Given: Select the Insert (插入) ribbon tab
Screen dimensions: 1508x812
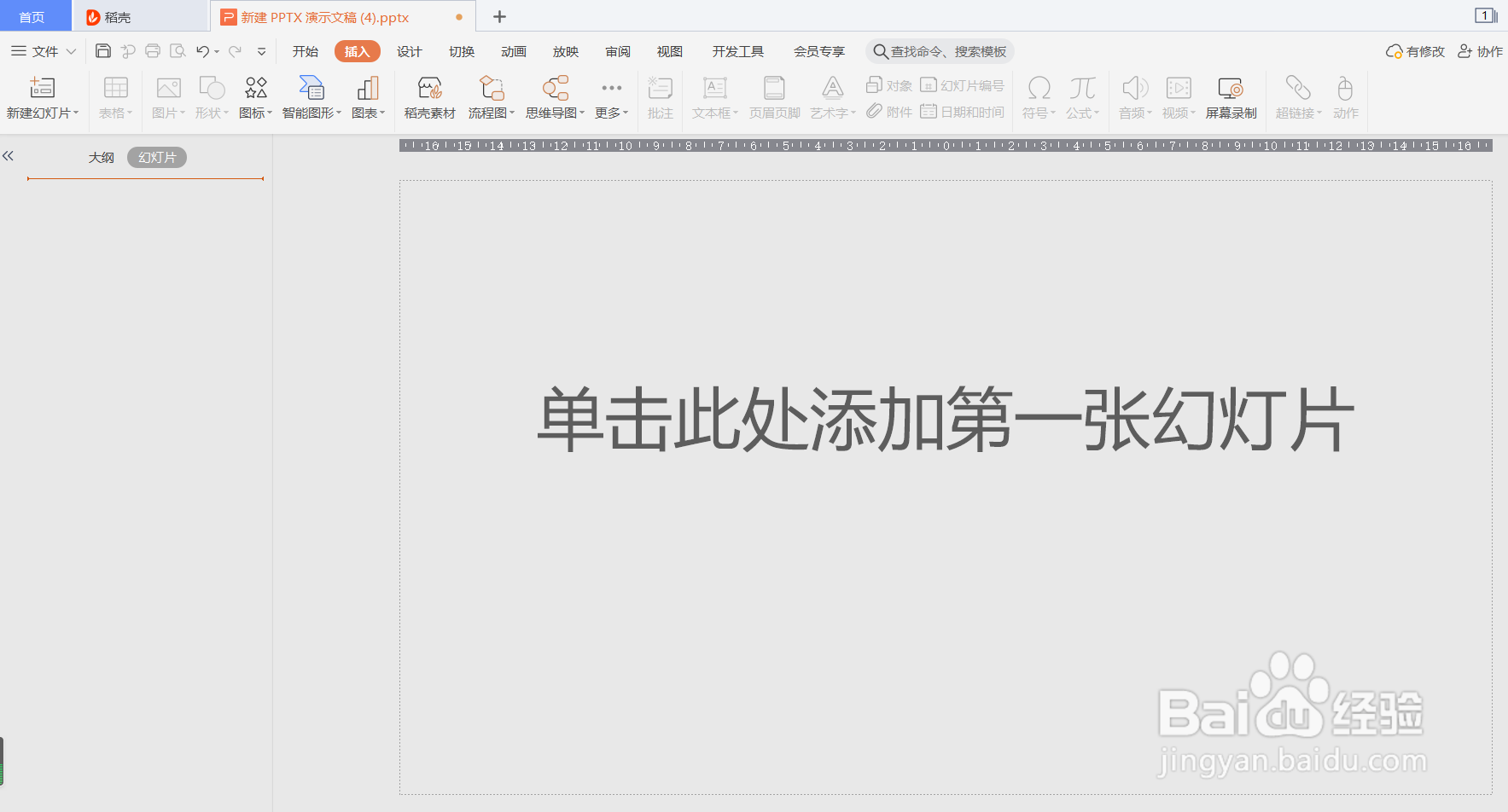Looking at the screenshot, I should coord(357,51).
